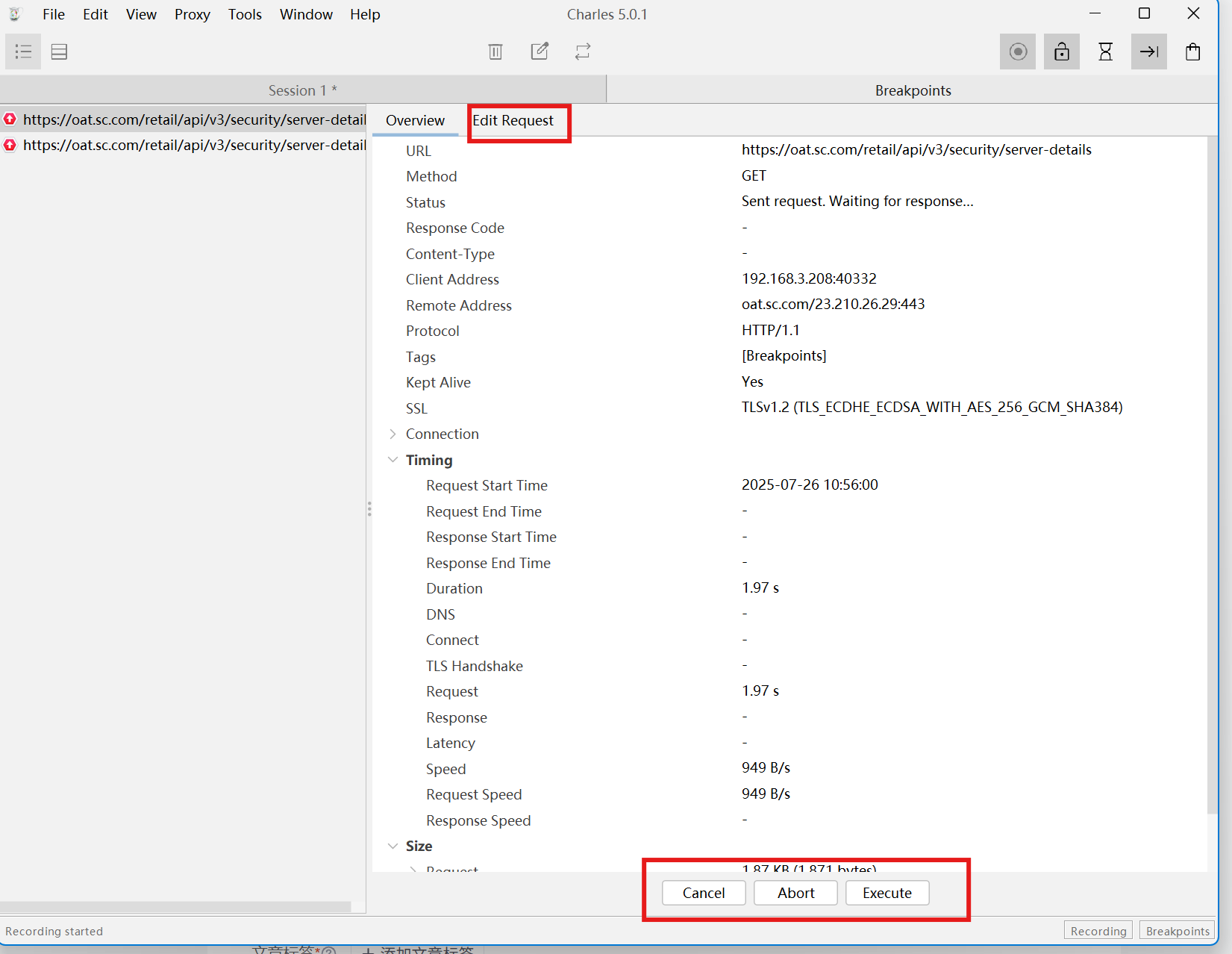1232x954 pixels.
Task: Click the Recording status bar button
Action: pyautogui.click(x=1098, y=931)
